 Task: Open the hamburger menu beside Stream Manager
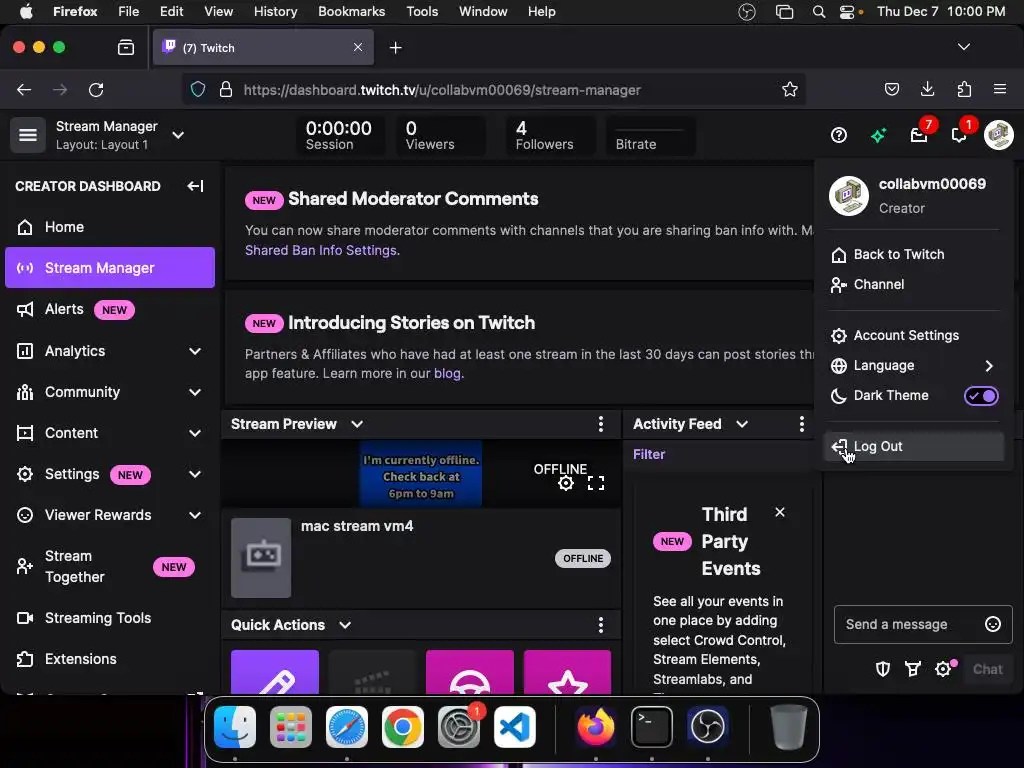(x=27, y=135)
